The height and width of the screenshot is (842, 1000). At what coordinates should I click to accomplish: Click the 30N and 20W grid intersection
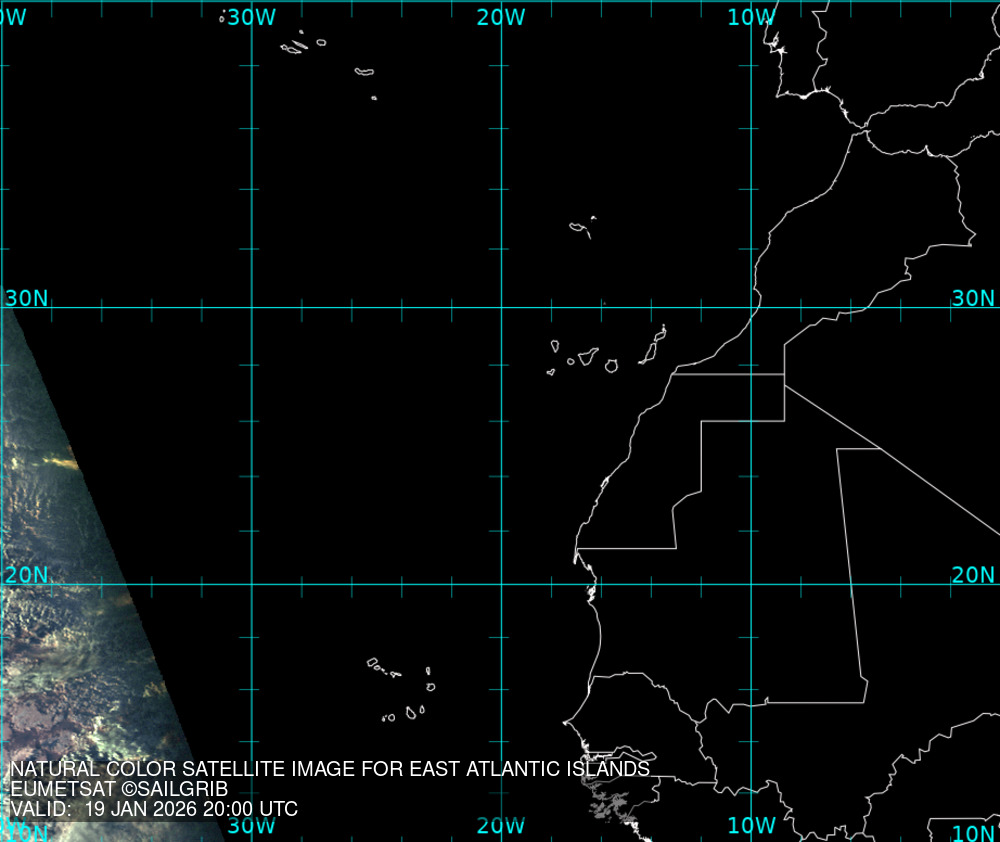tap(501, 308)
